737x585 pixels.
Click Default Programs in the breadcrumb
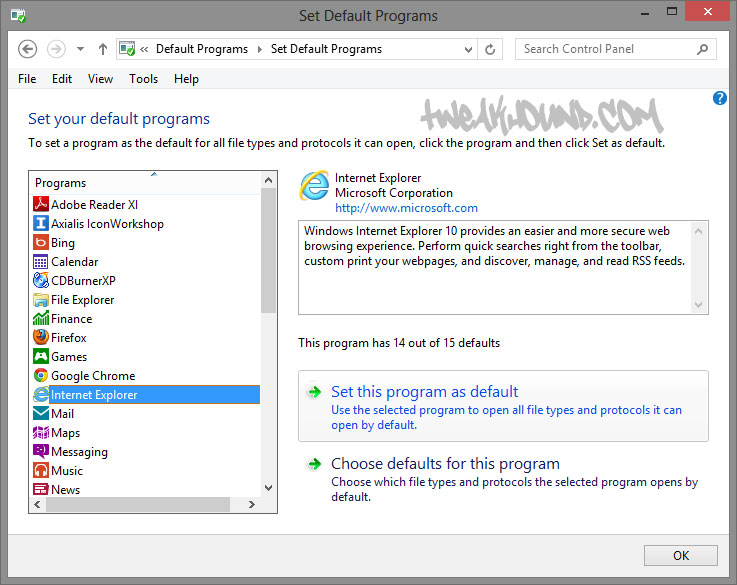pyautogui.click(x=202, y=49)
